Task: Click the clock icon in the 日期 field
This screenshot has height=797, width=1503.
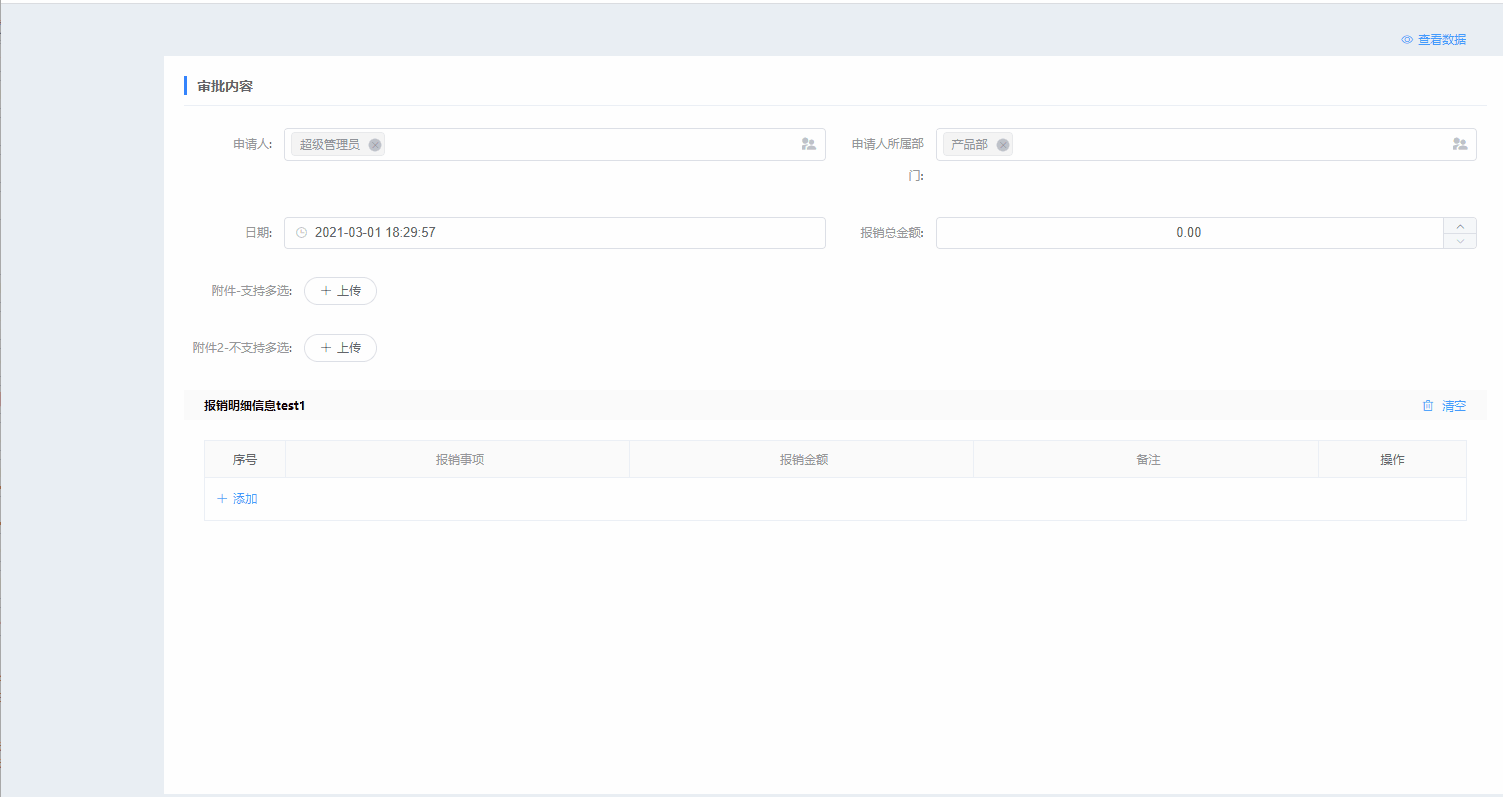Action: click(x=301, y=233)
